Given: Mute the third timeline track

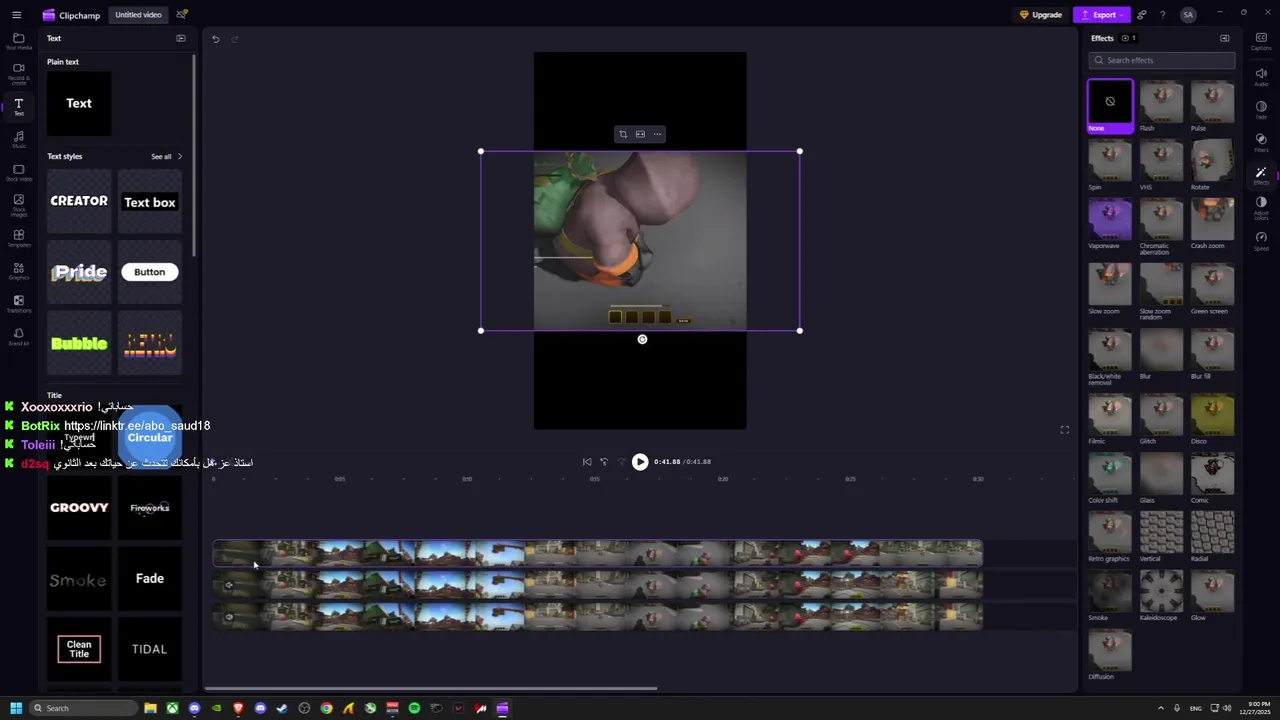Looking at the screenshot, I should [x=229, y=617].
